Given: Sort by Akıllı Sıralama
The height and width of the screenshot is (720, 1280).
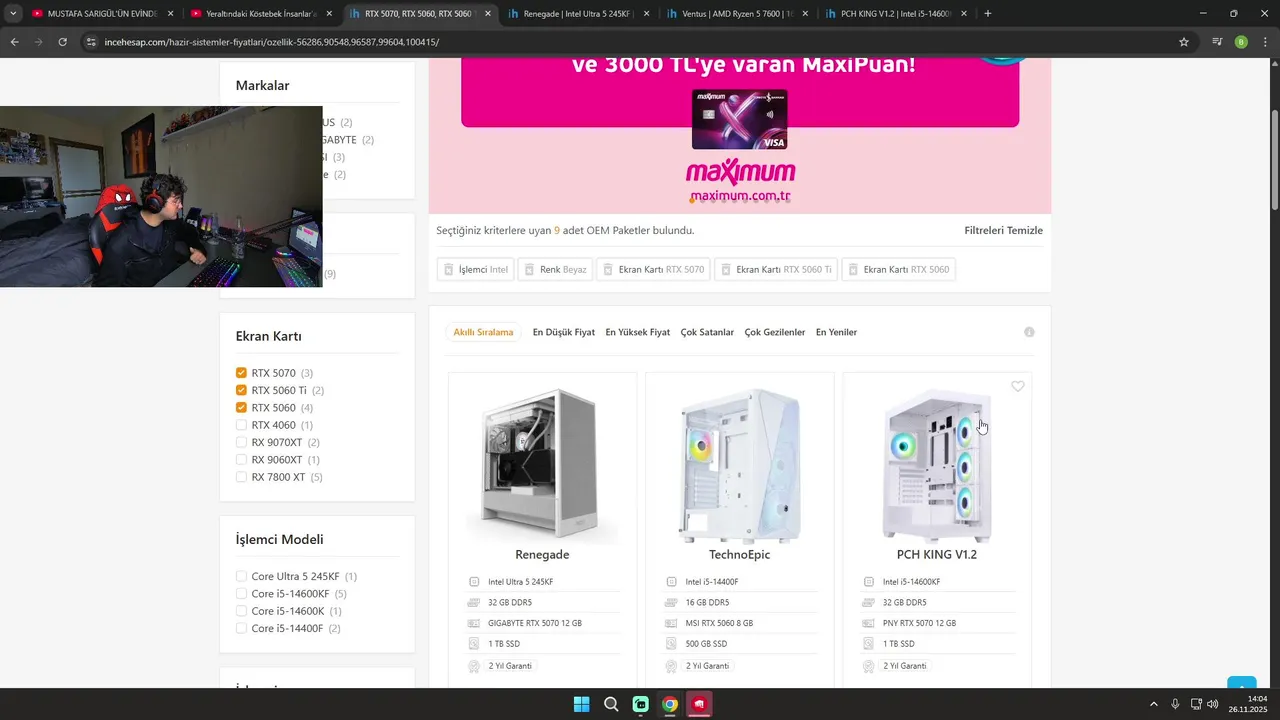Looking at the screenshot, I should pyautogui.click(x=483, y=332).
